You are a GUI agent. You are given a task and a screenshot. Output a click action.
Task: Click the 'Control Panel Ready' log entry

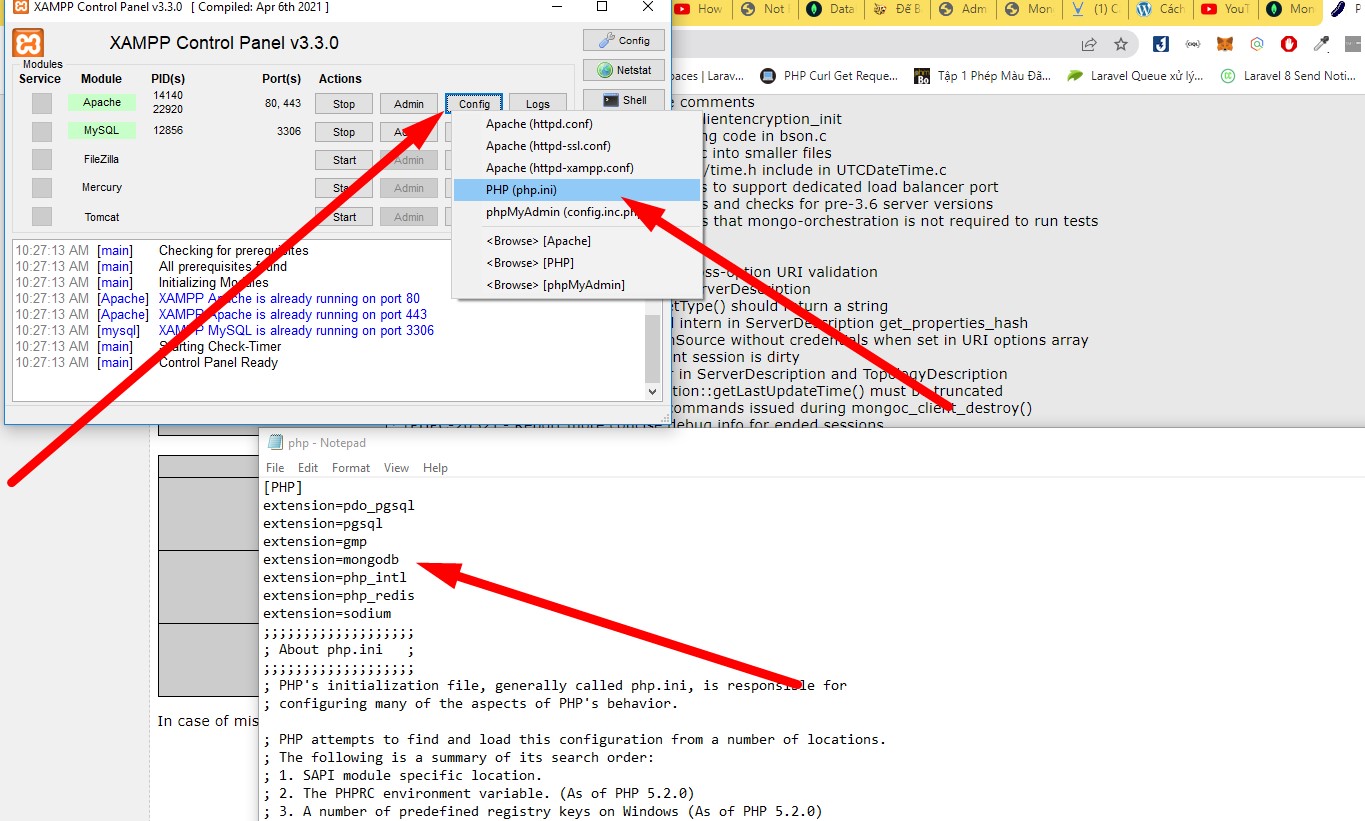218,362
